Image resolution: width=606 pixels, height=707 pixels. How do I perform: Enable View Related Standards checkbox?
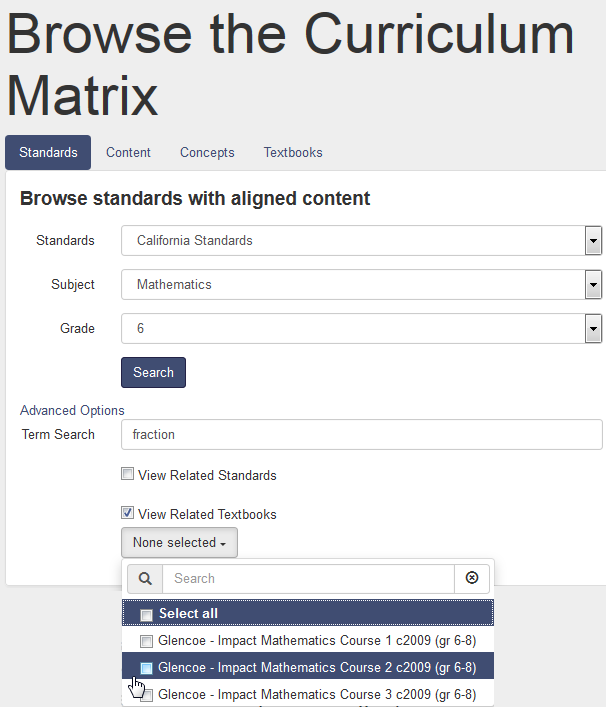[128, 474]
